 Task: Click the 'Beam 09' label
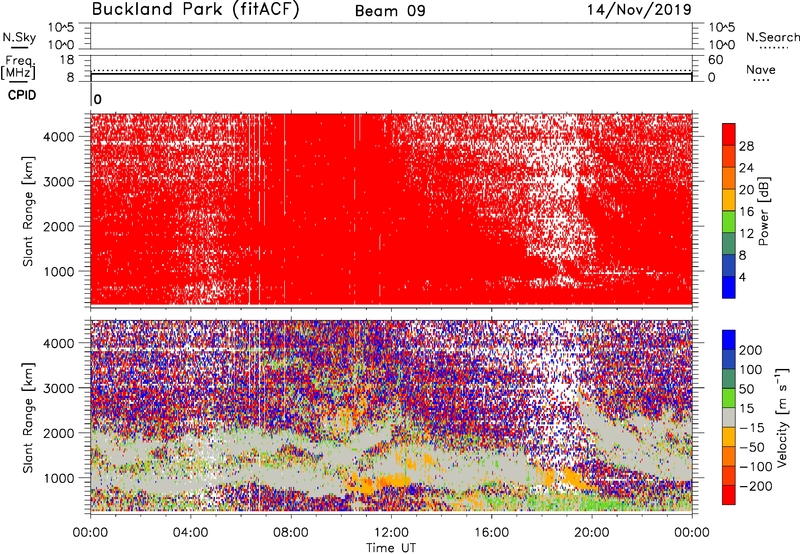point(390,11)
